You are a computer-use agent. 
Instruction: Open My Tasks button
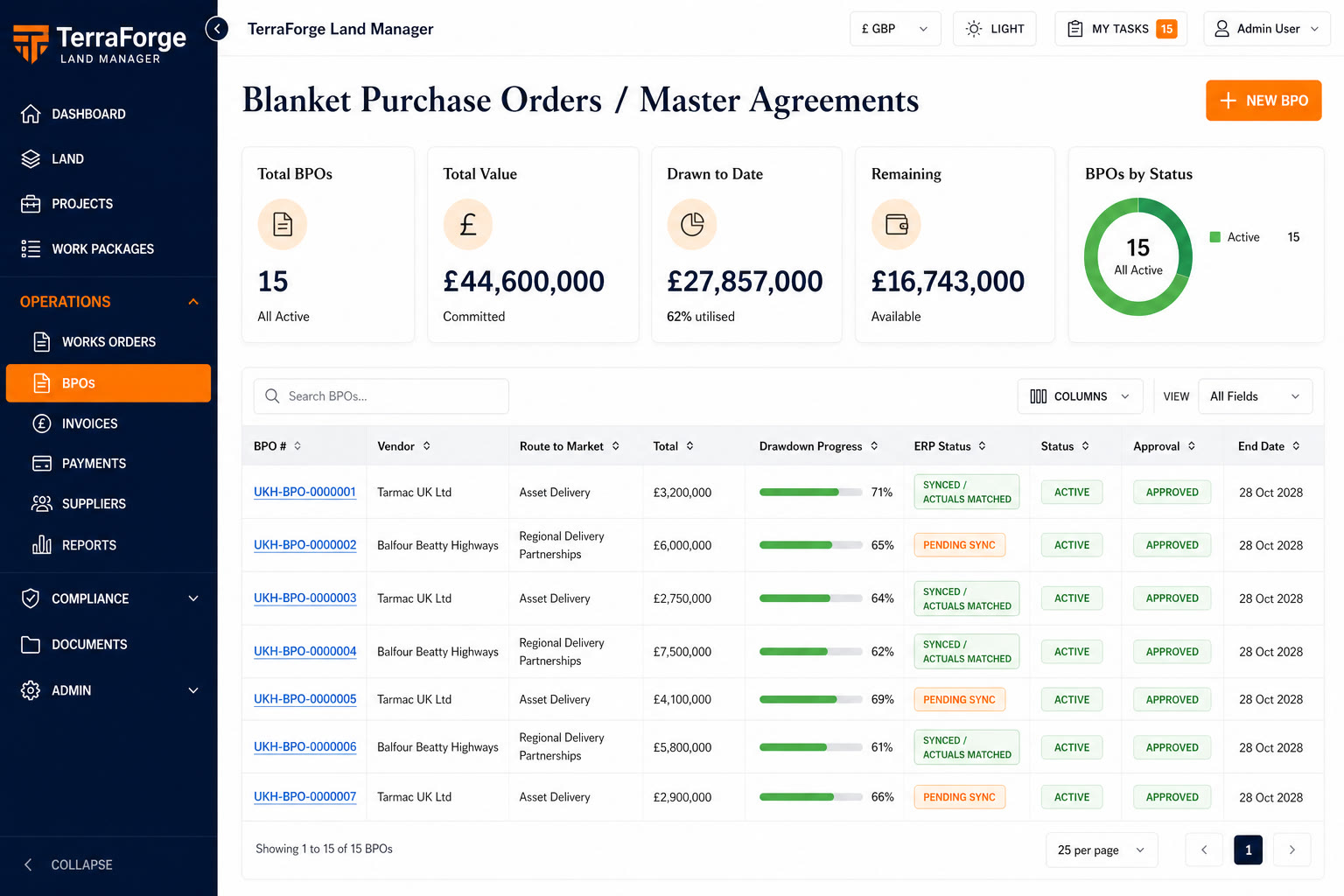click(1121, 29)
